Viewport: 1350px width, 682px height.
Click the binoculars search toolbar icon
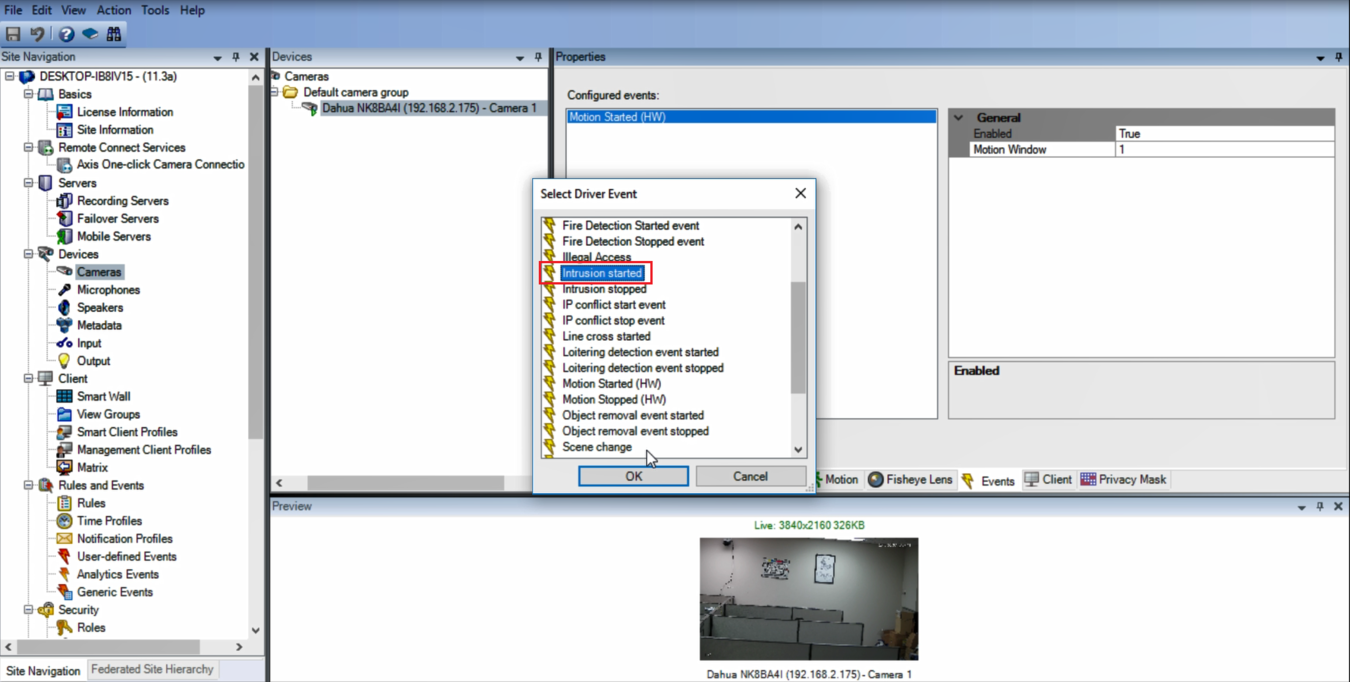coord(114,34)
